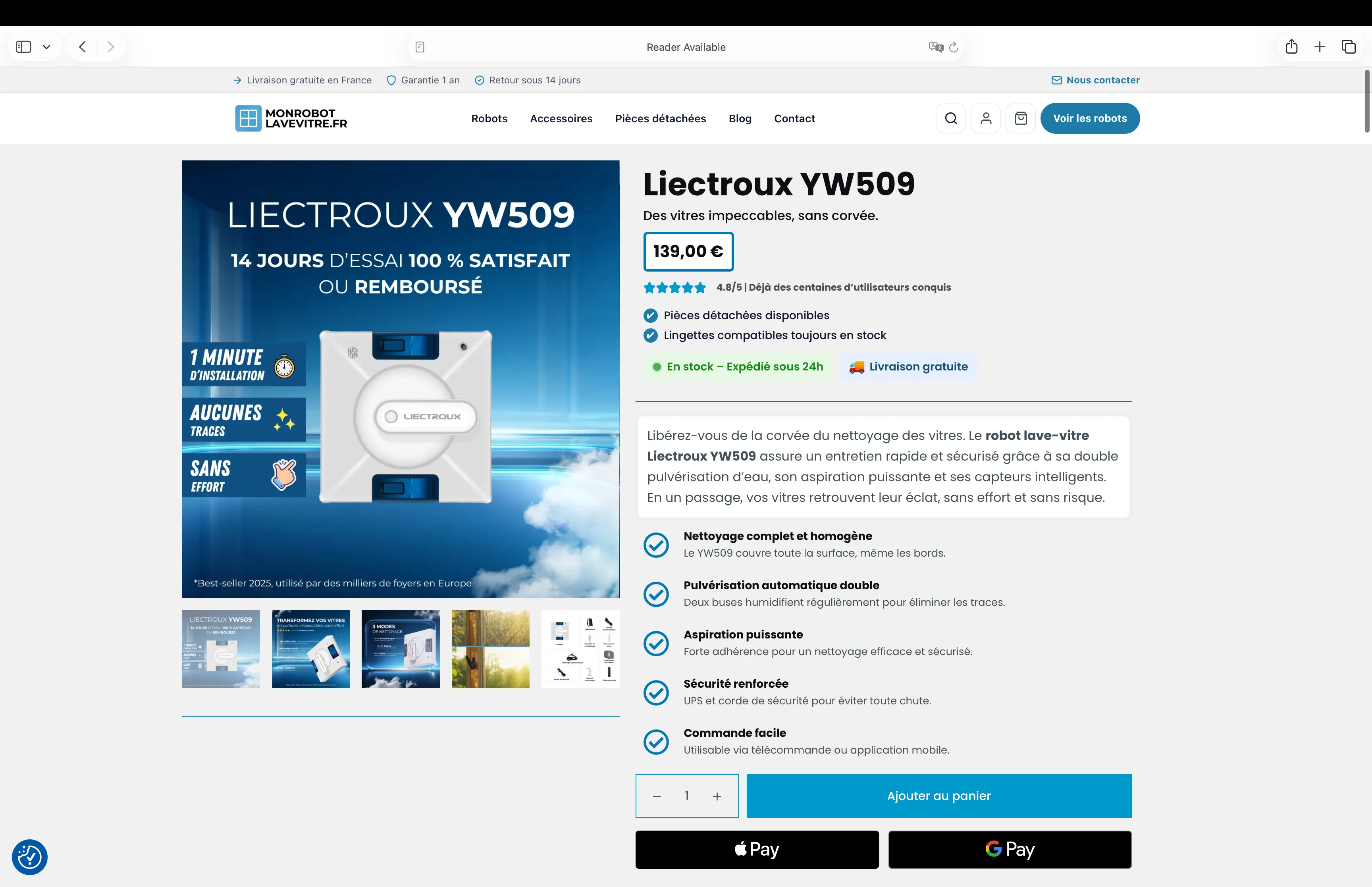Image resolution: width=1372 pixels, height=887 pixels.
Task: Click the page vertical scrollbar
Action: click(x=1367, y=101)
